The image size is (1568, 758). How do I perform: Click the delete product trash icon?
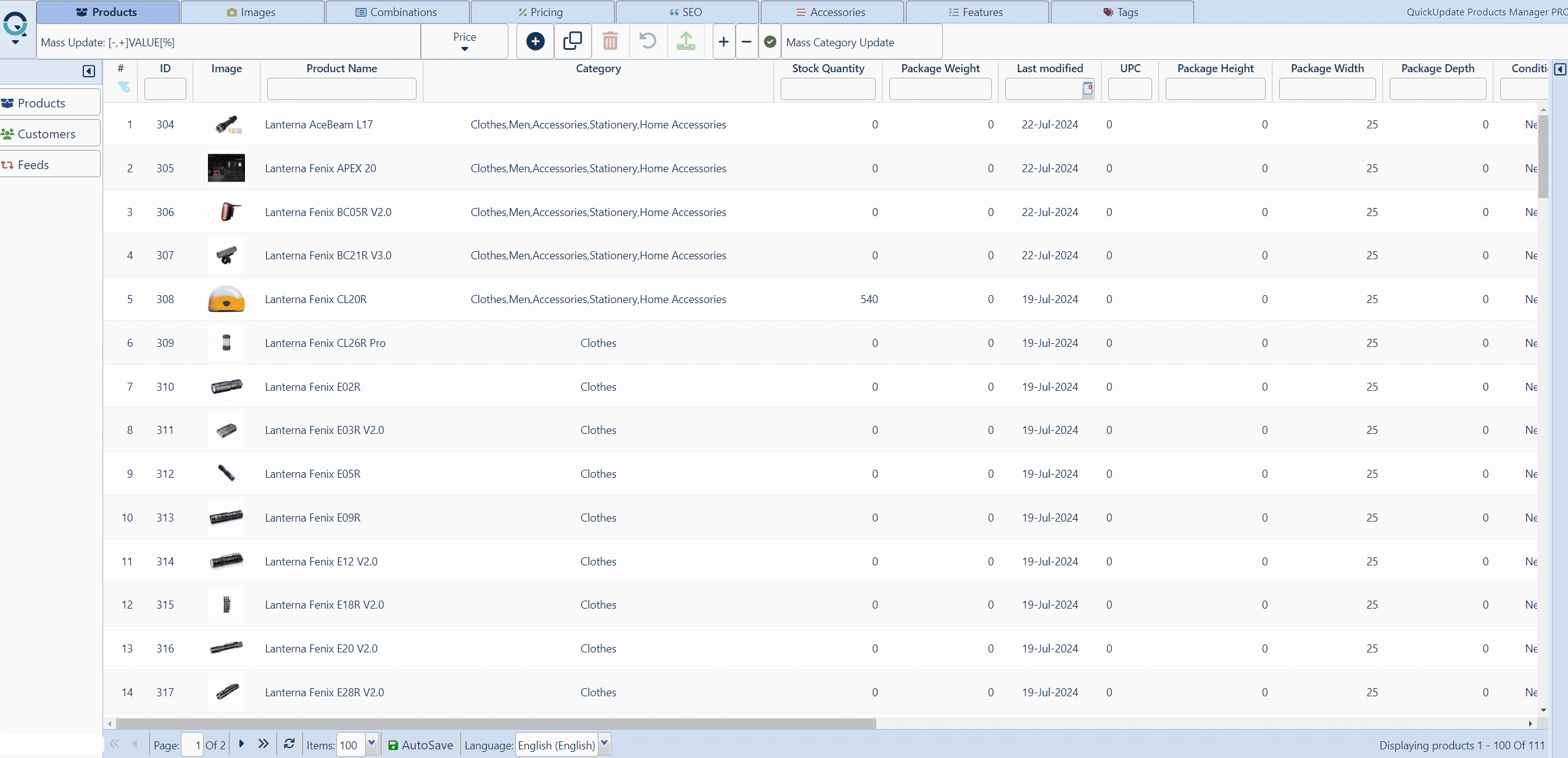coord(610,41)
